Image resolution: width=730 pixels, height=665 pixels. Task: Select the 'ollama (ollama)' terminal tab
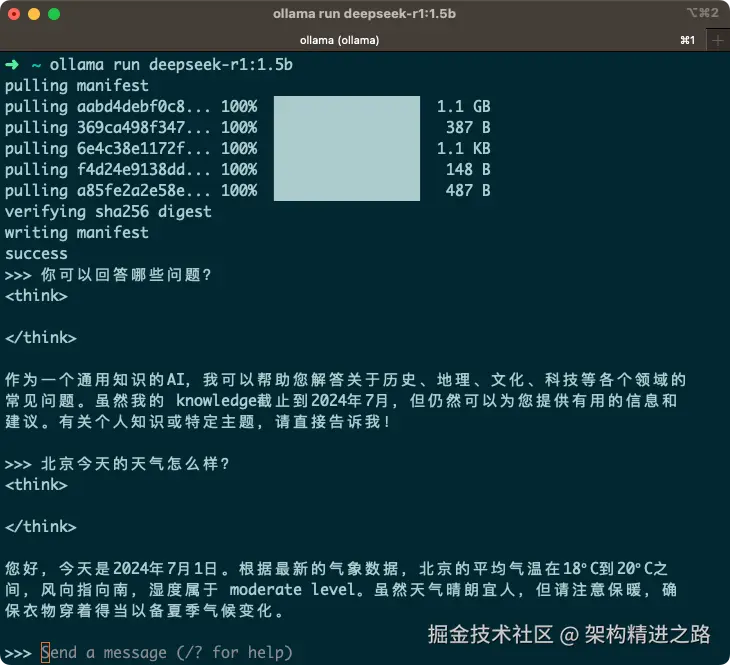click(339, 41)
